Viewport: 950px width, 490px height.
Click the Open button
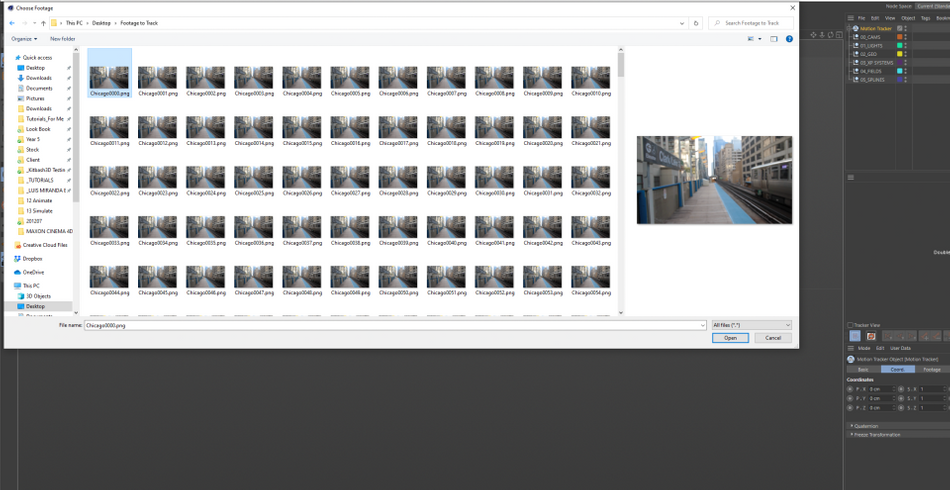730,338
